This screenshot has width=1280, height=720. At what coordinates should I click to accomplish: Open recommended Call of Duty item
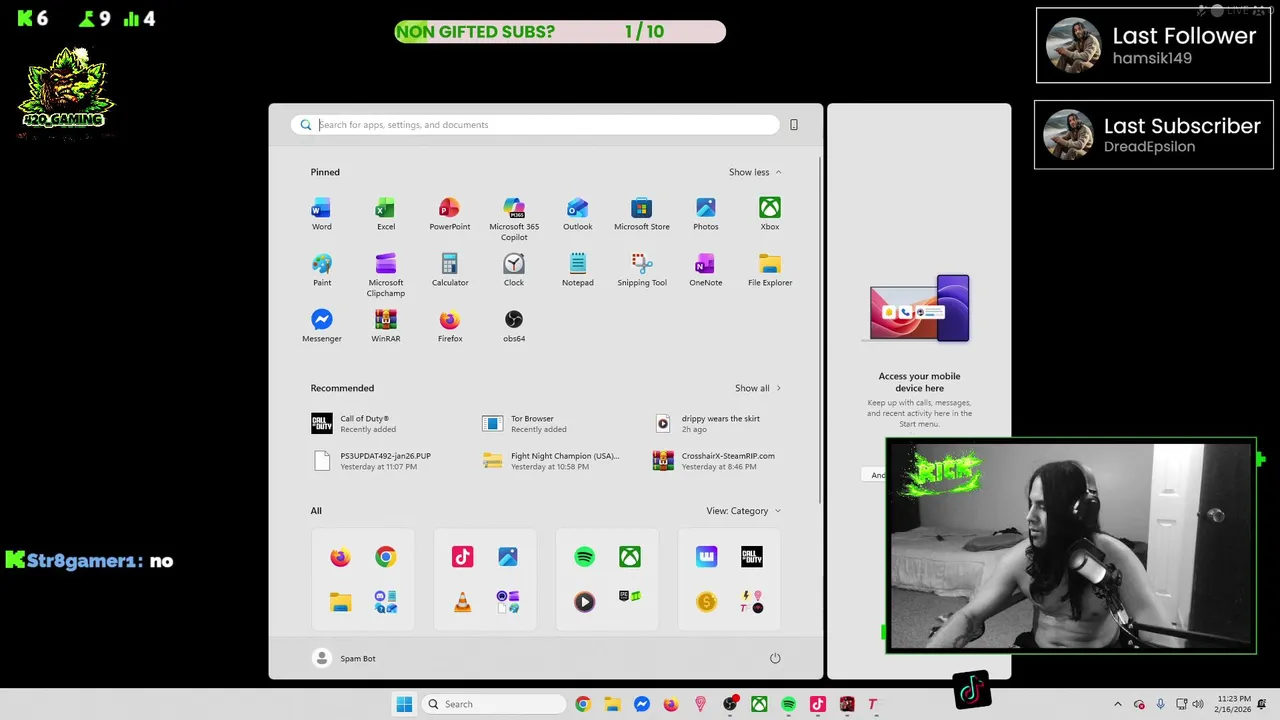(355, 424)
